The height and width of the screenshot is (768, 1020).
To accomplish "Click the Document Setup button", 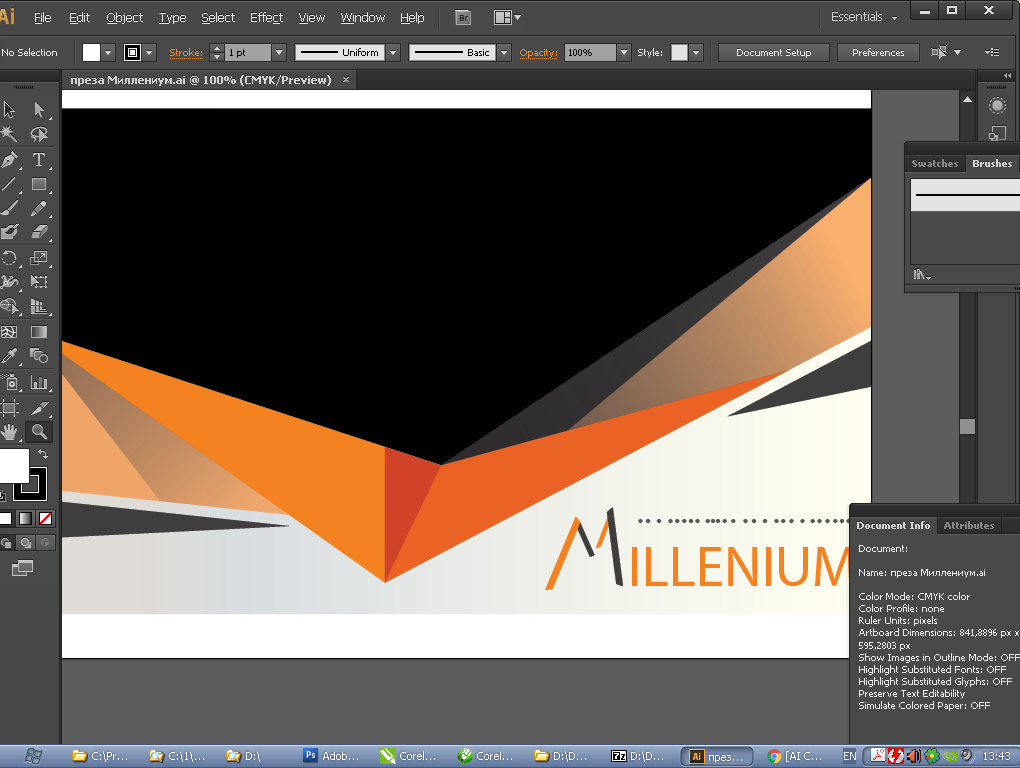I will [773, 53].
